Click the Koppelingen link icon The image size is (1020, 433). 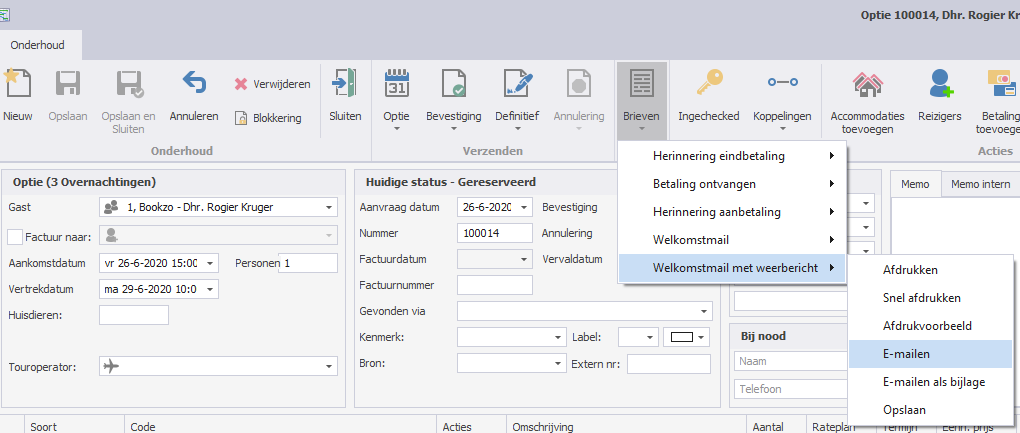point(783,82)
